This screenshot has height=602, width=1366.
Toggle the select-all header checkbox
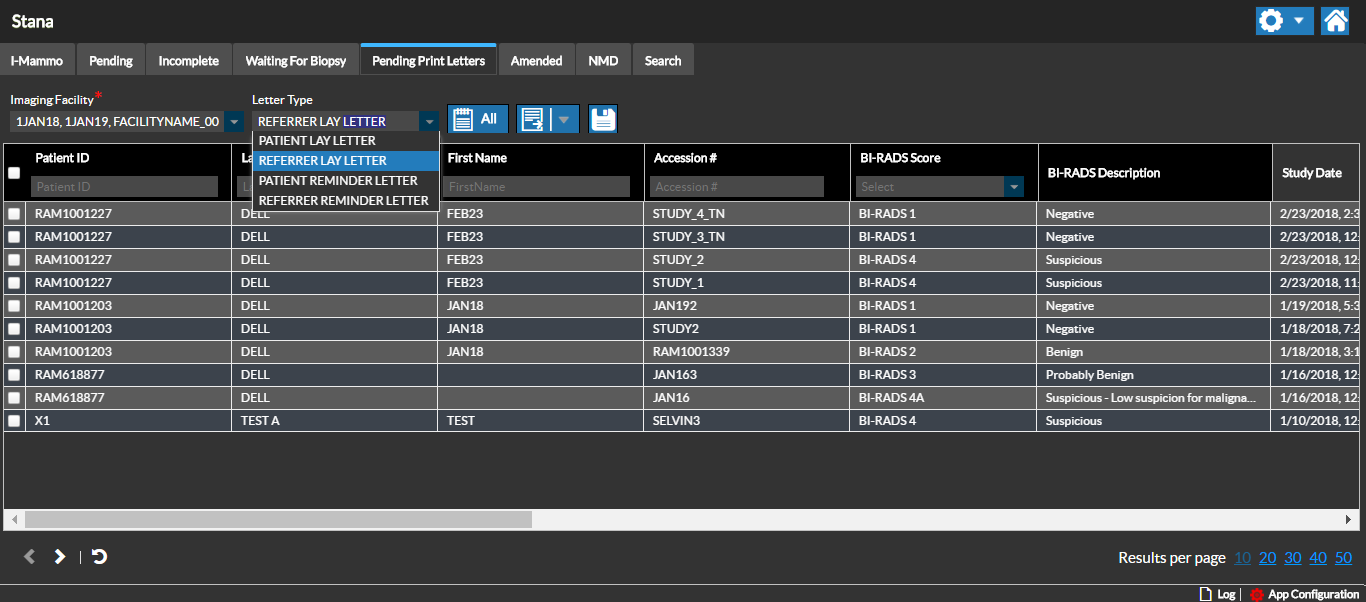coord(14,173)
